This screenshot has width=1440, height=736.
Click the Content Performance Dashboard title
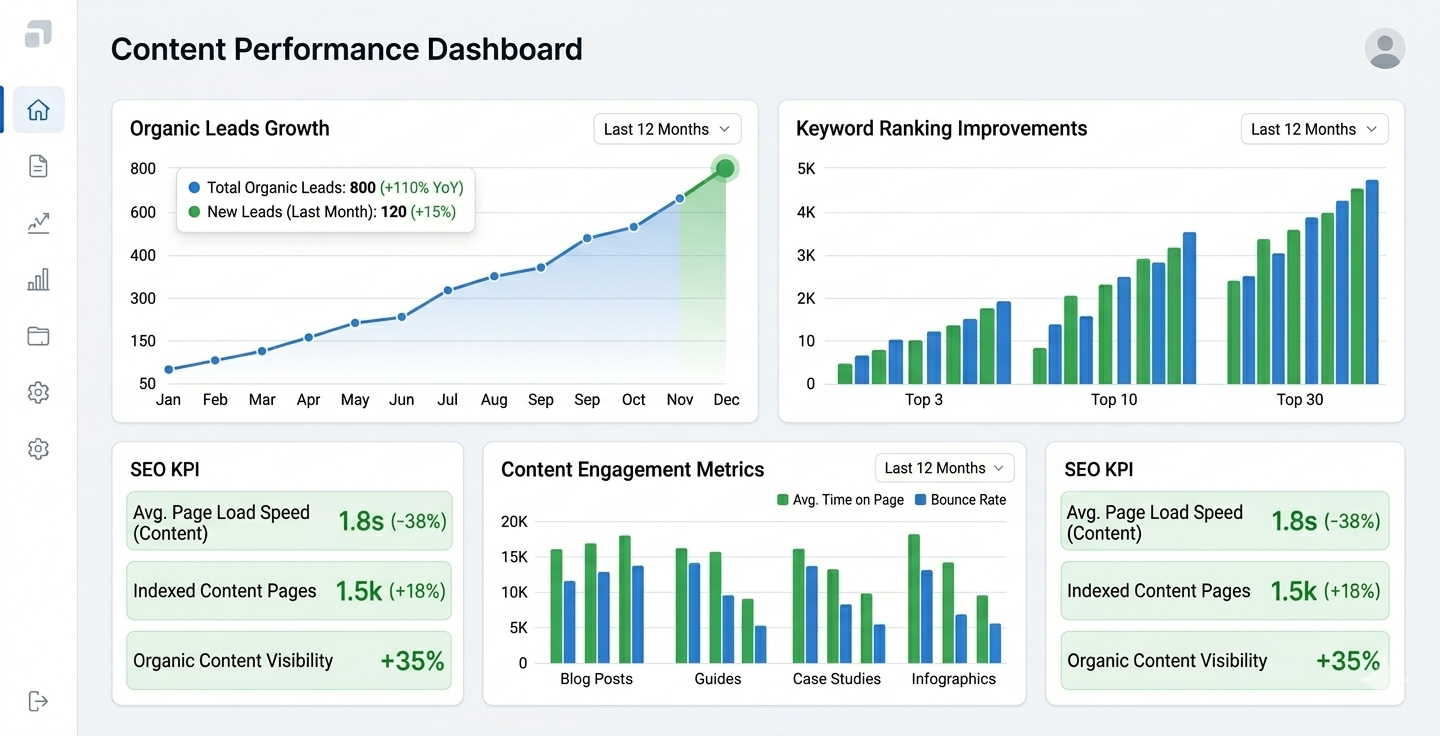click(x=346, y=49)
